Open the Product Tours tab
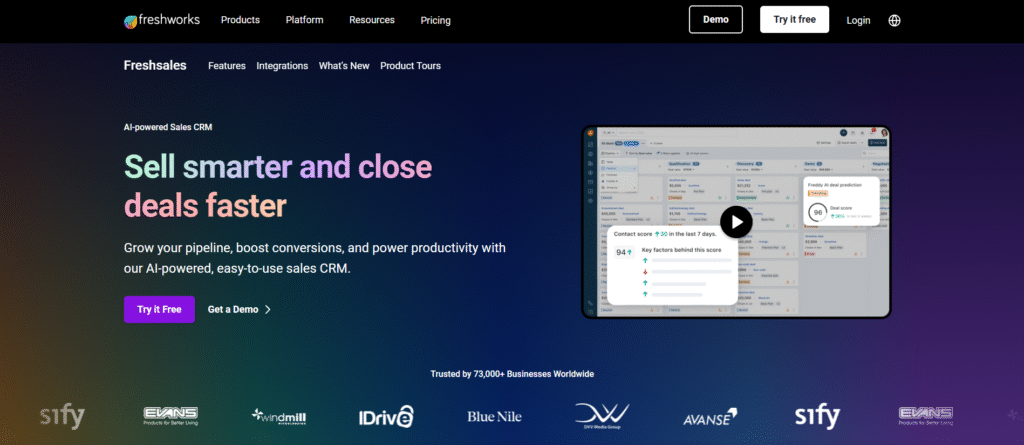This screenshot has width=1024, height=445. [410, 66]
